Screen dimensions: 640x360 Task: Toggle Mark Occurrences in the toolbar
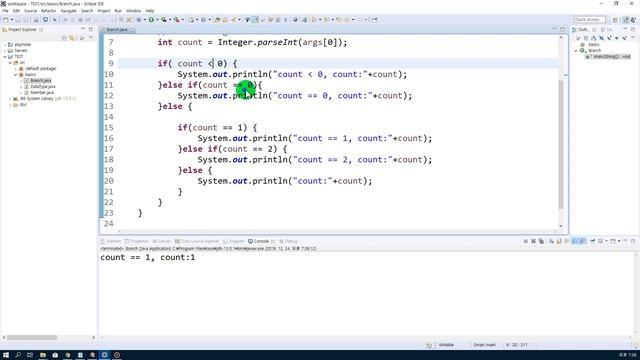pos(256,20)
